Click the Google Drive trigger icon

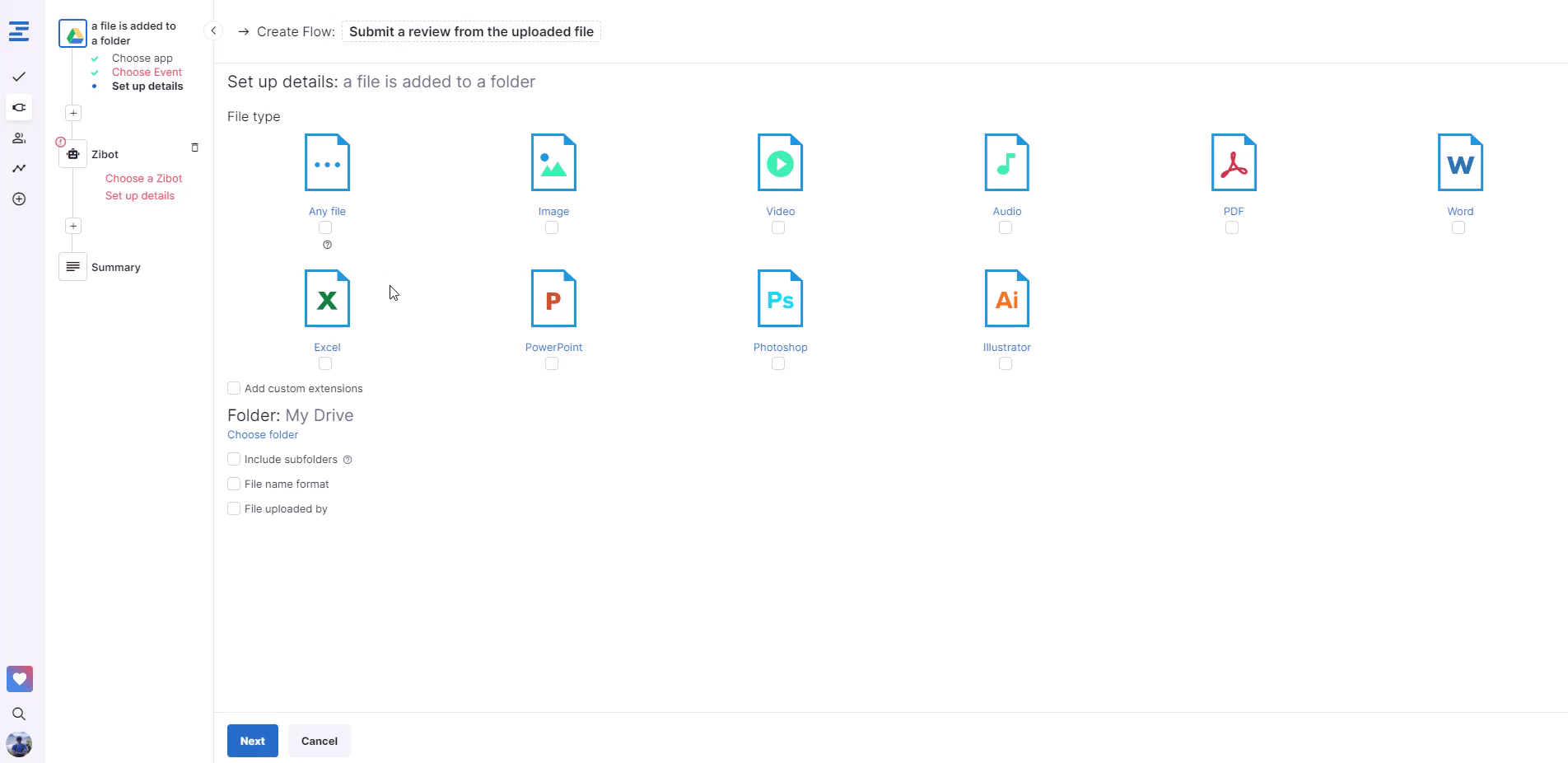73,34
